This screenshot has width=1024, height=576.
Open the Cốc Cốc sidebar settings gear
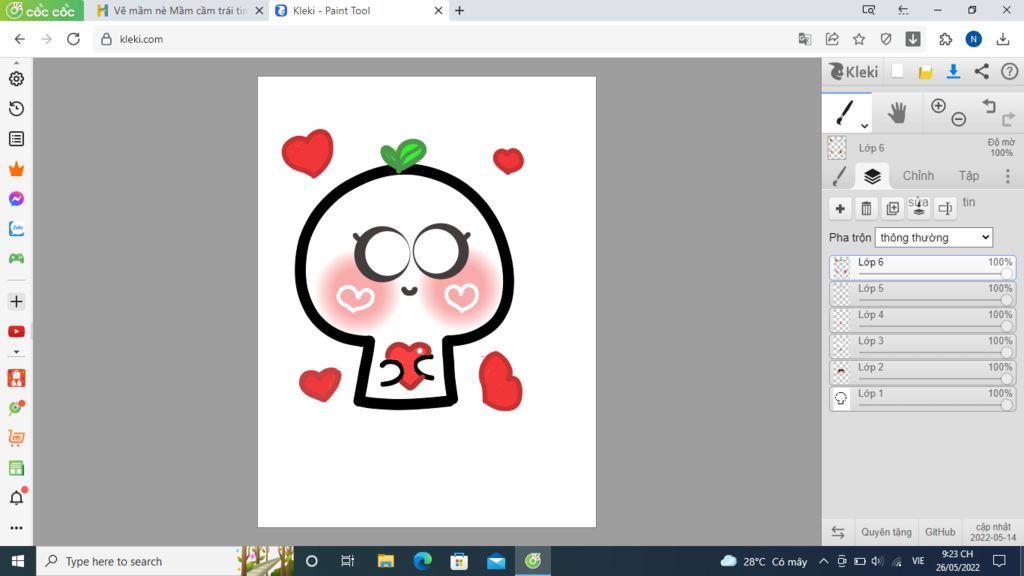[x=16, y=78]
